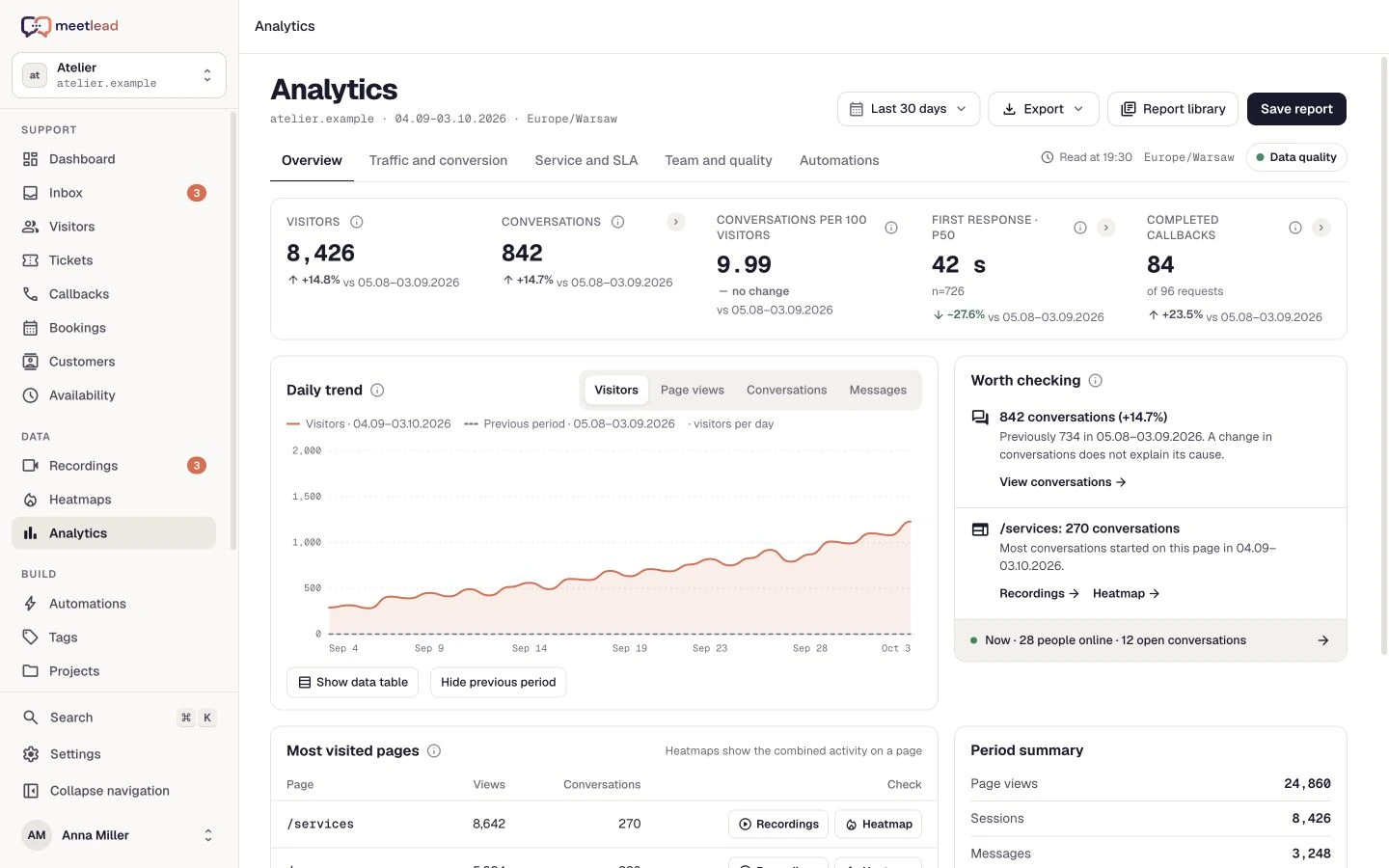The image size is (1389, 868).
Task: Switch daily trend to Messages
Action: coord(878,390)
